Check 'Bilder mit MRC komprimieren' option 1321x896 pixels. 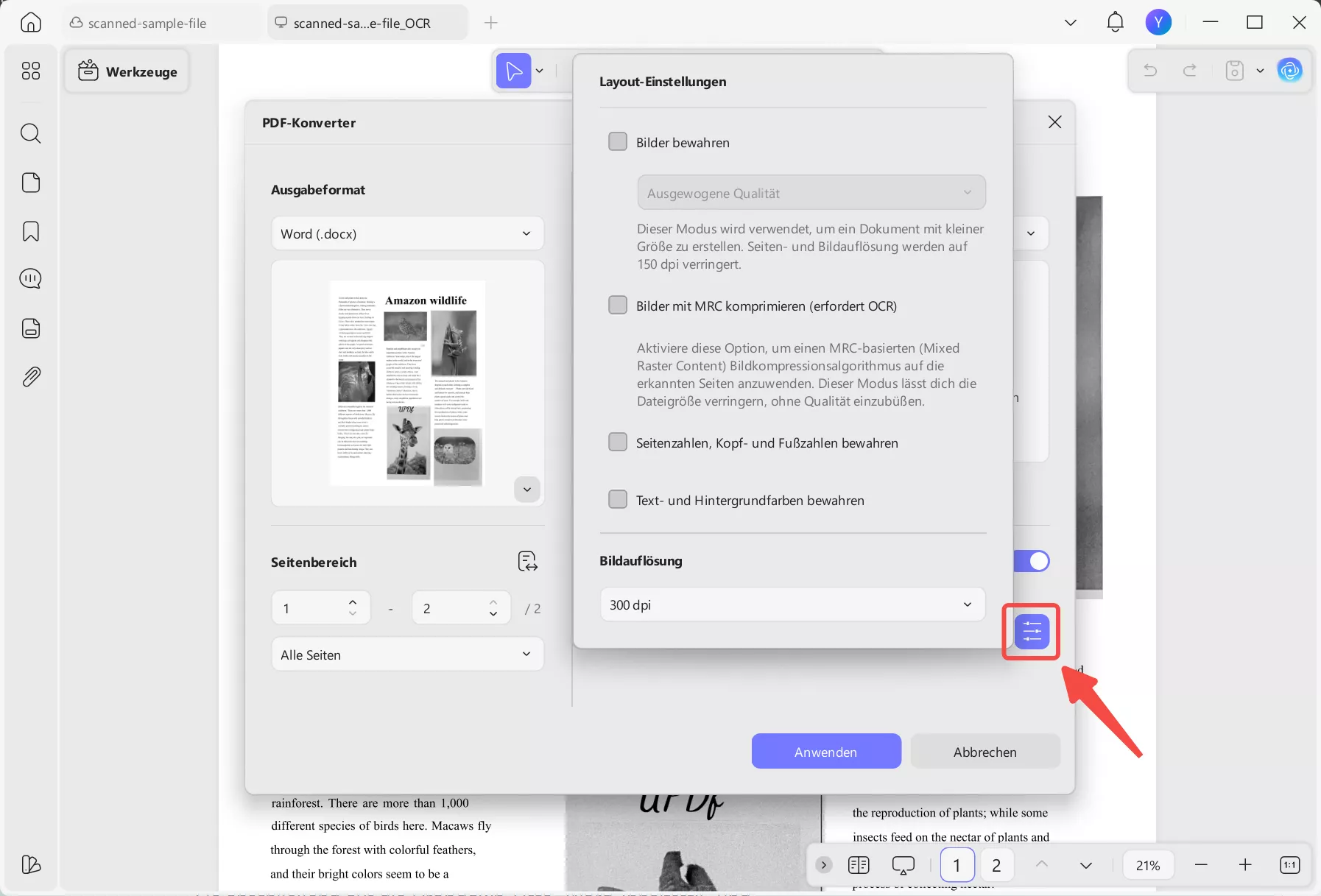[618, 305]
